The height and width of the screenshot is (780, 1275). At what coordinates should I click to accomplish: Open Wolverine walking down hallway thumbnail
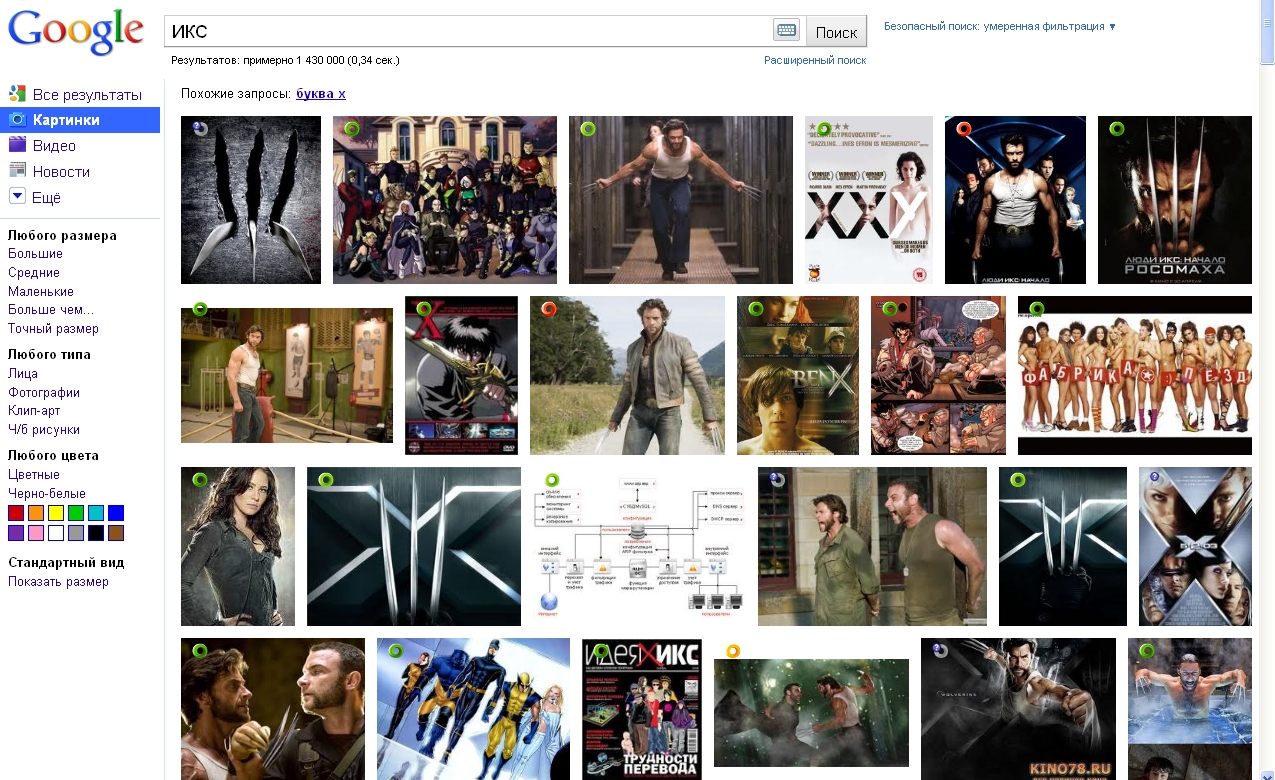coord(681,200)
